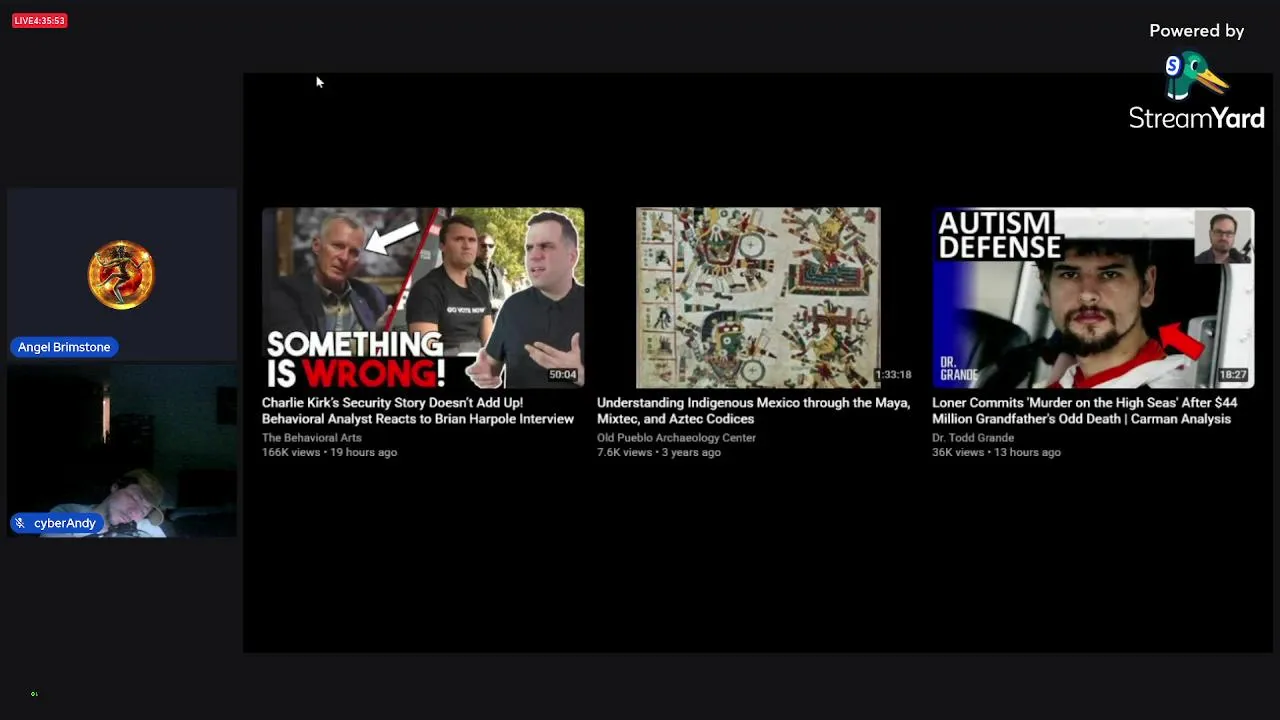Click the 50:04 duration badge
The width and height of the screenshot is (1280, 720).
click(x=562, y=375)
